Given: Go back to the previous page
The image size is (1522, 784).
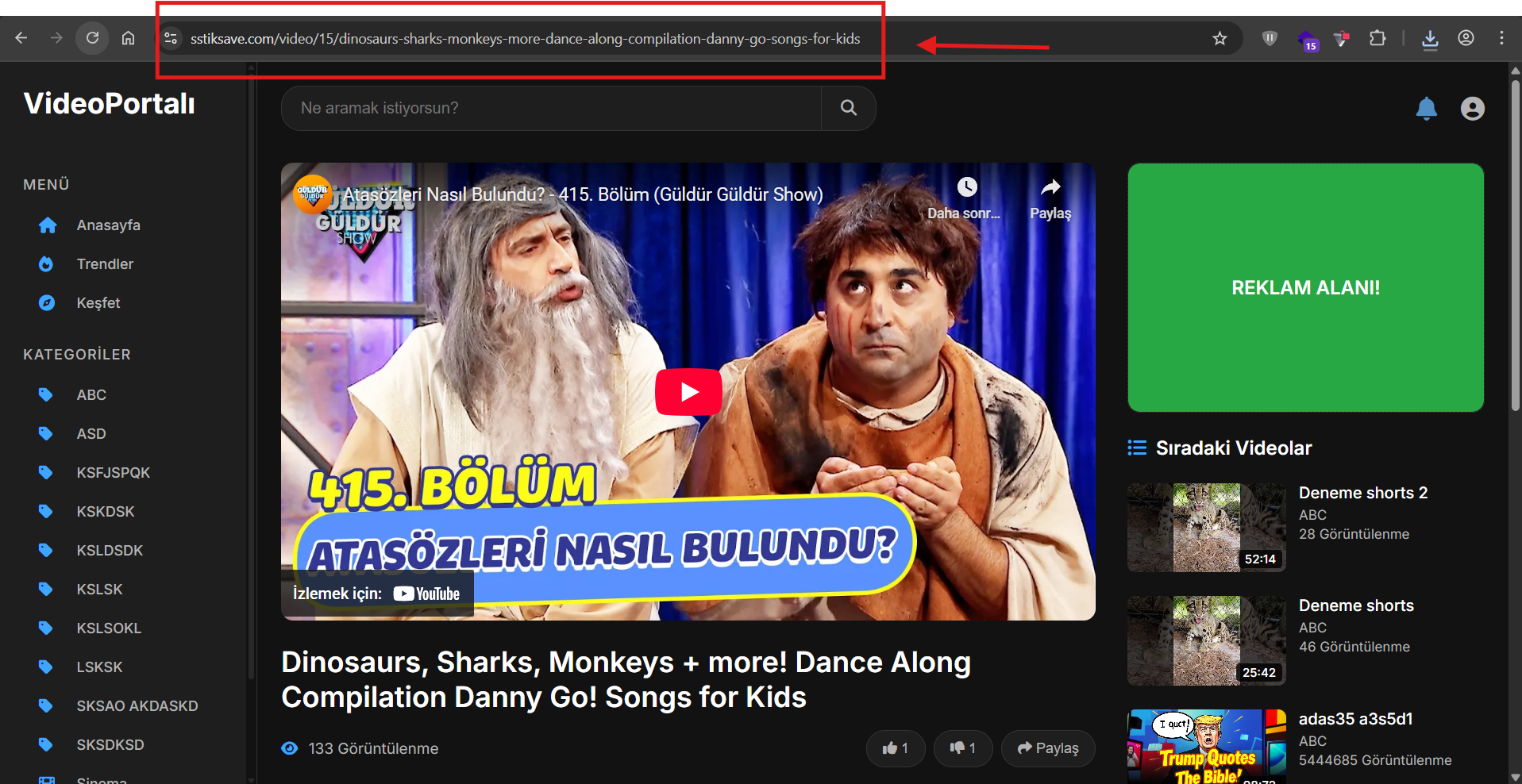Looking at the screenshot, I should 21,38.
